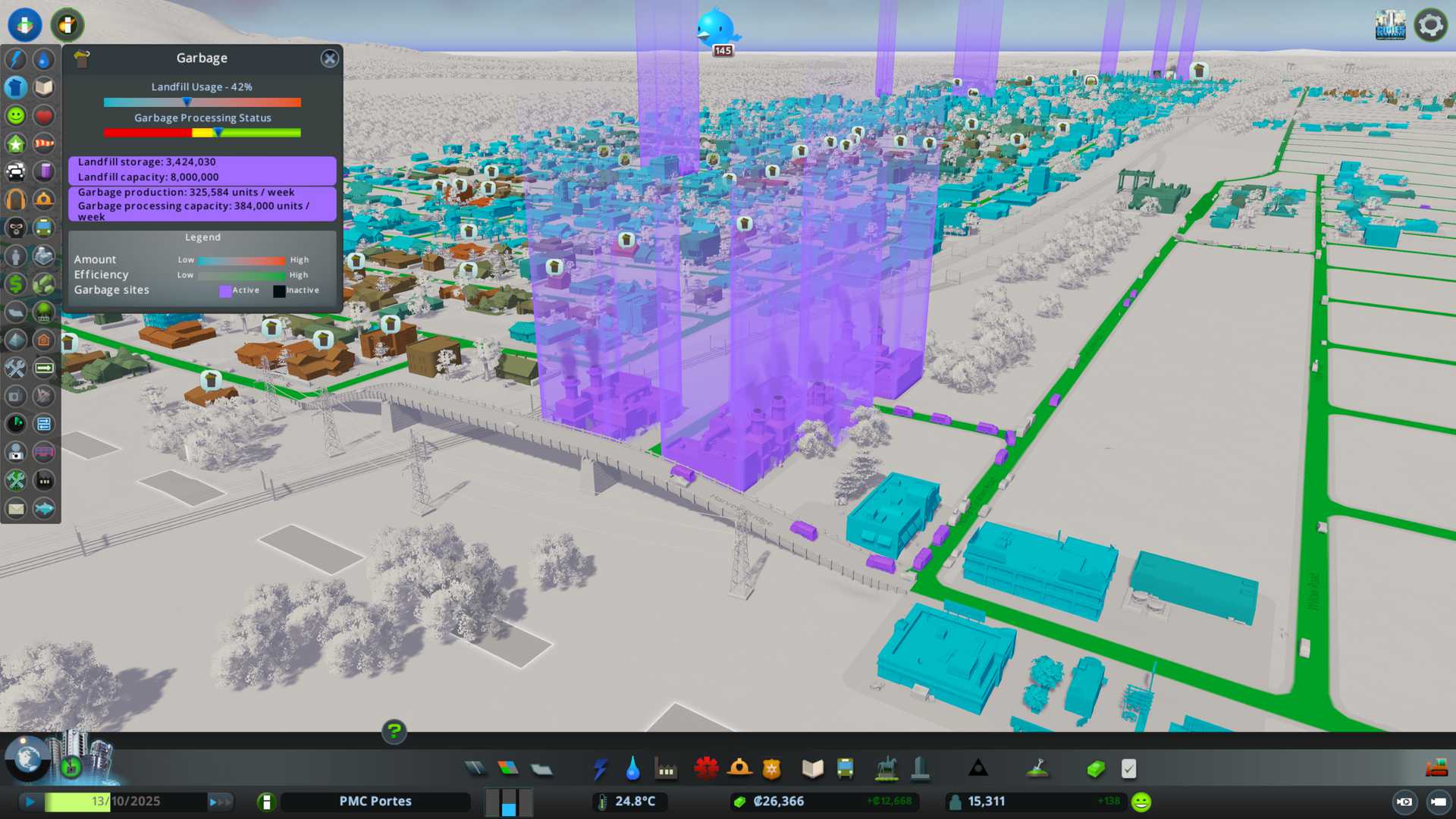Viewport: 1456px width, 819px height.
Task: Open the Fire Department build menu
Action: (x=739, y=769)
